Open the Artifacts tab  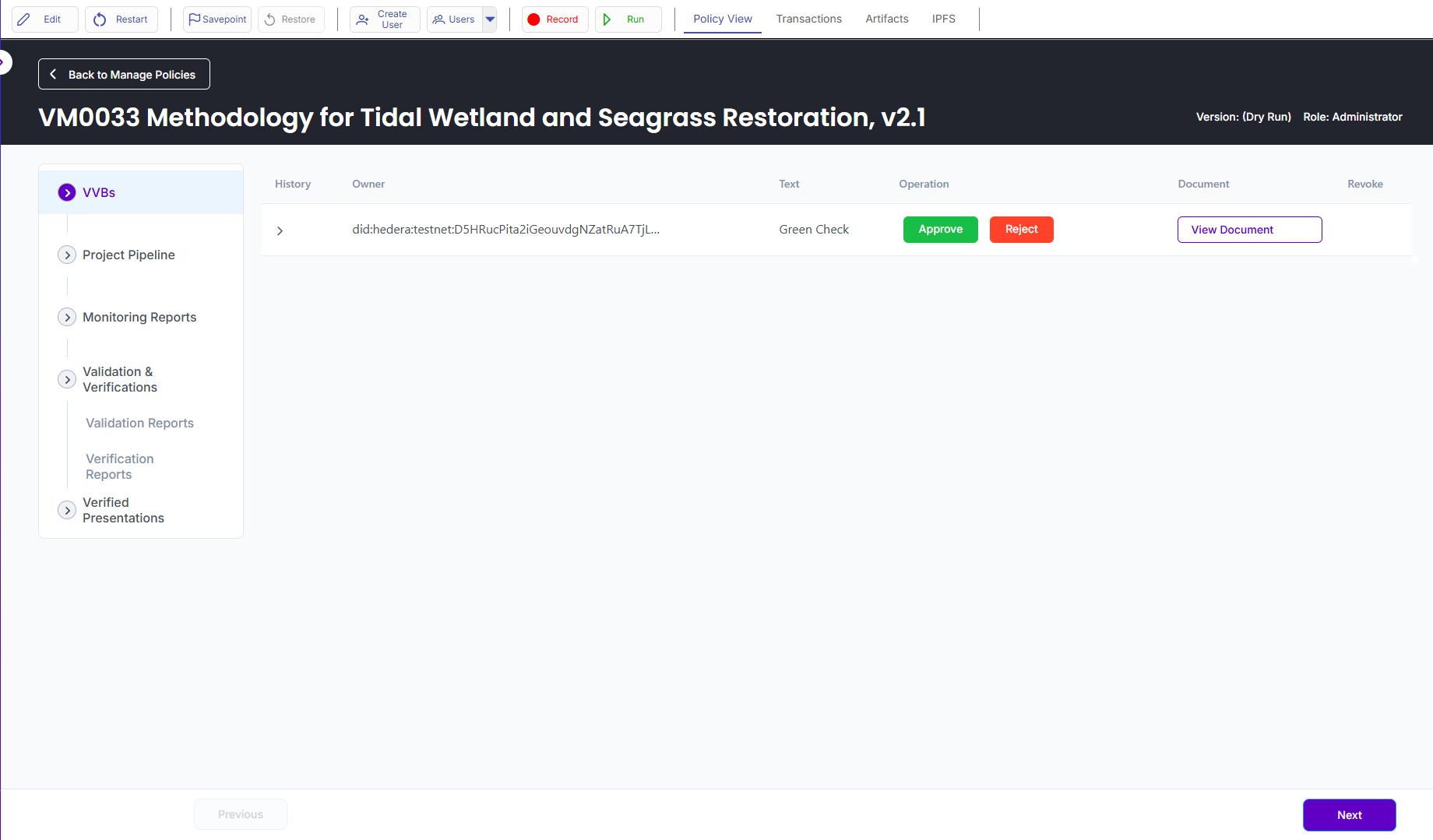(886, 19)
